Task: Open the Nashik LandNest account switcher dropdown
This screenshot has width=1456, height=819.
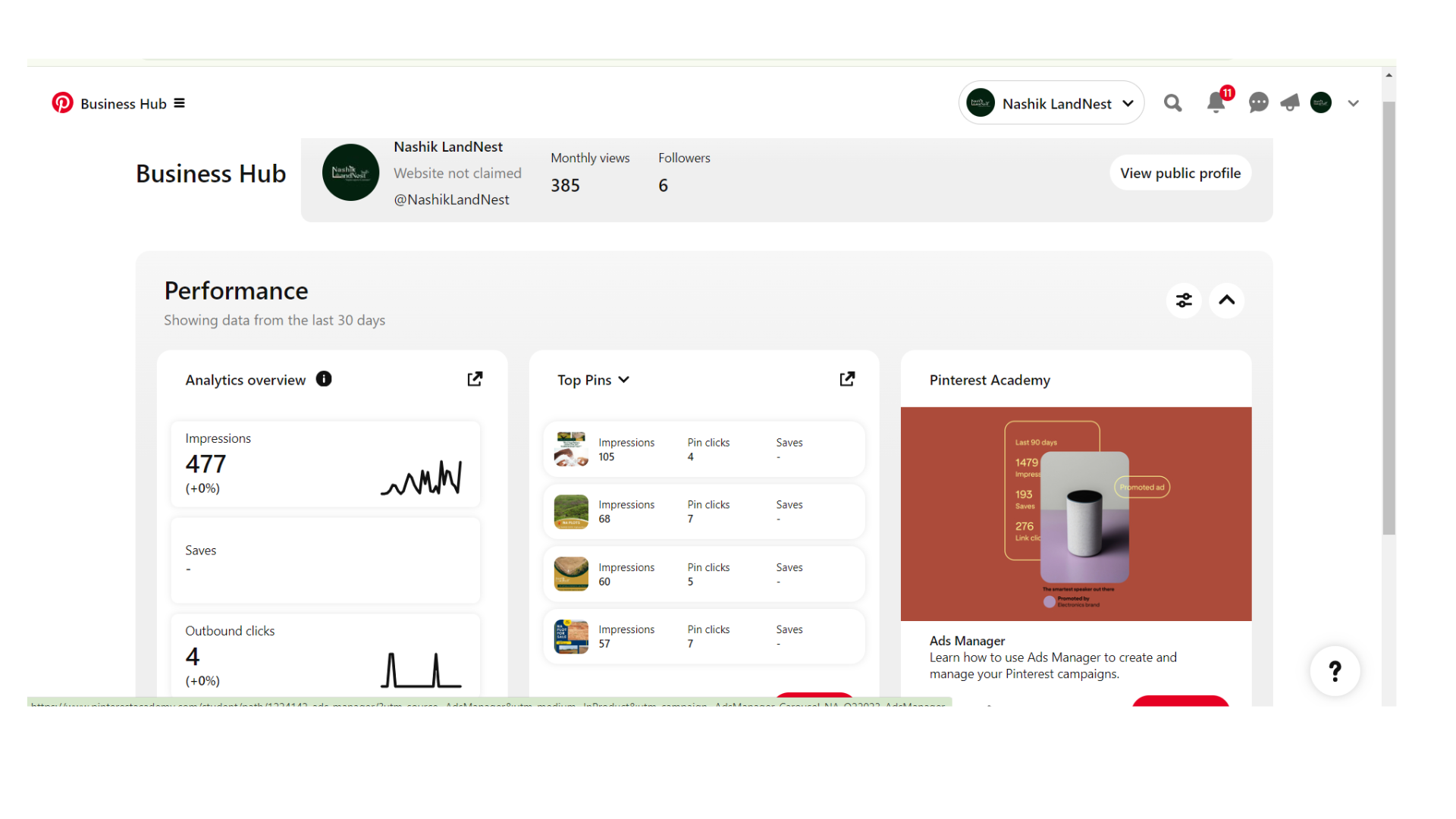Action: click(x=1051, y=102)
